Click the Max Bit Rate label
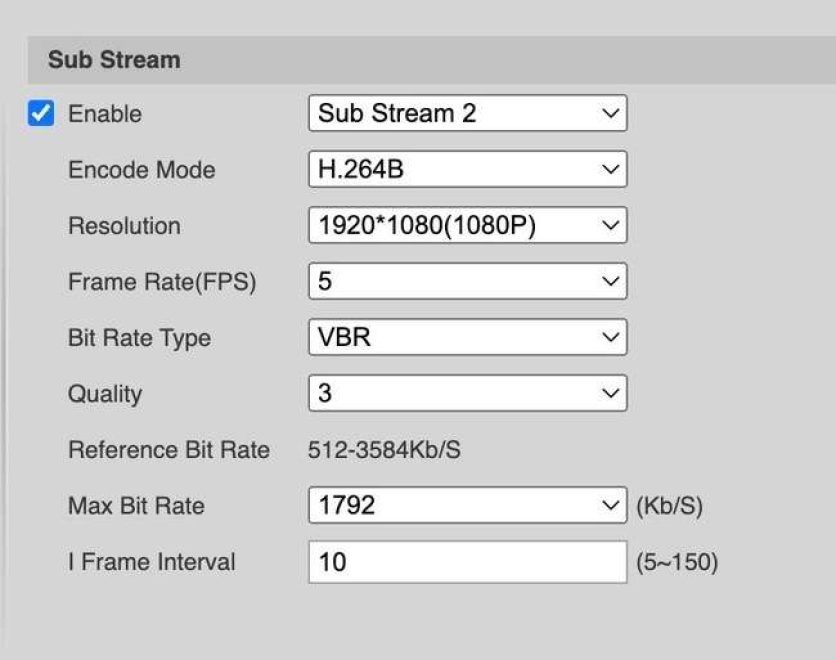This screenshot has height=660, width=836. click(136, 506)
